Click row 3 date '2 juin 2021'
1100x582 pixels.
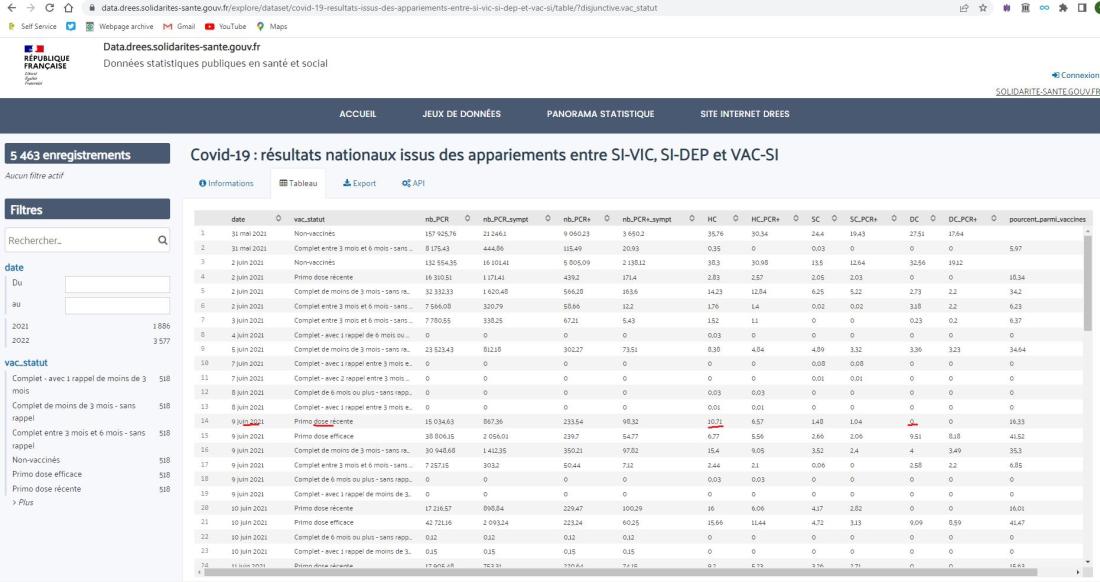point(248,262)
